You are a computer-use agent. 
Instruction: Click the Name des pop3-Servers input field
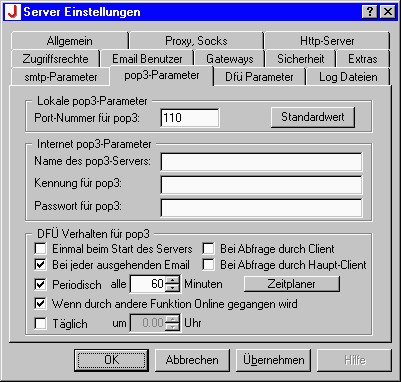coord(261,162)
